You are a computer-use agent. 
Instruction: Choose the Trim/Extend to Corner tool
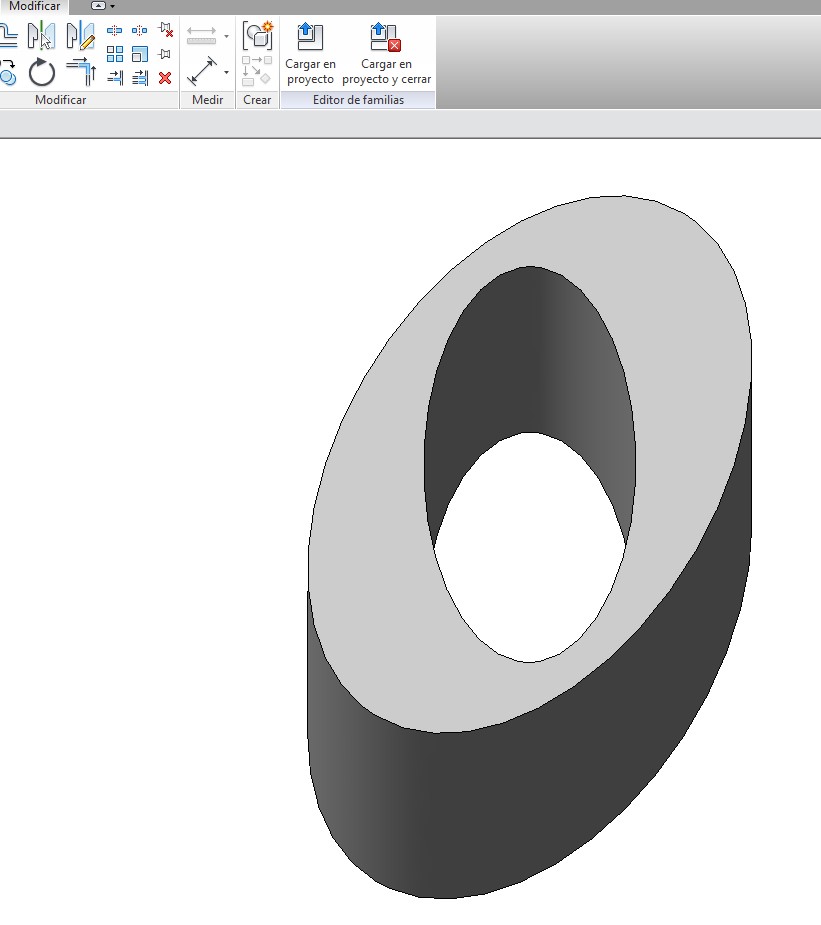click(80, 72)
